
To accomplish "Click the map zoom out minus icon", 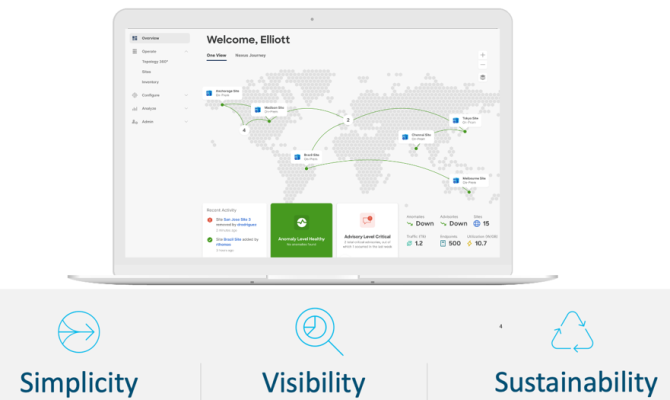I will click(483, 63).
